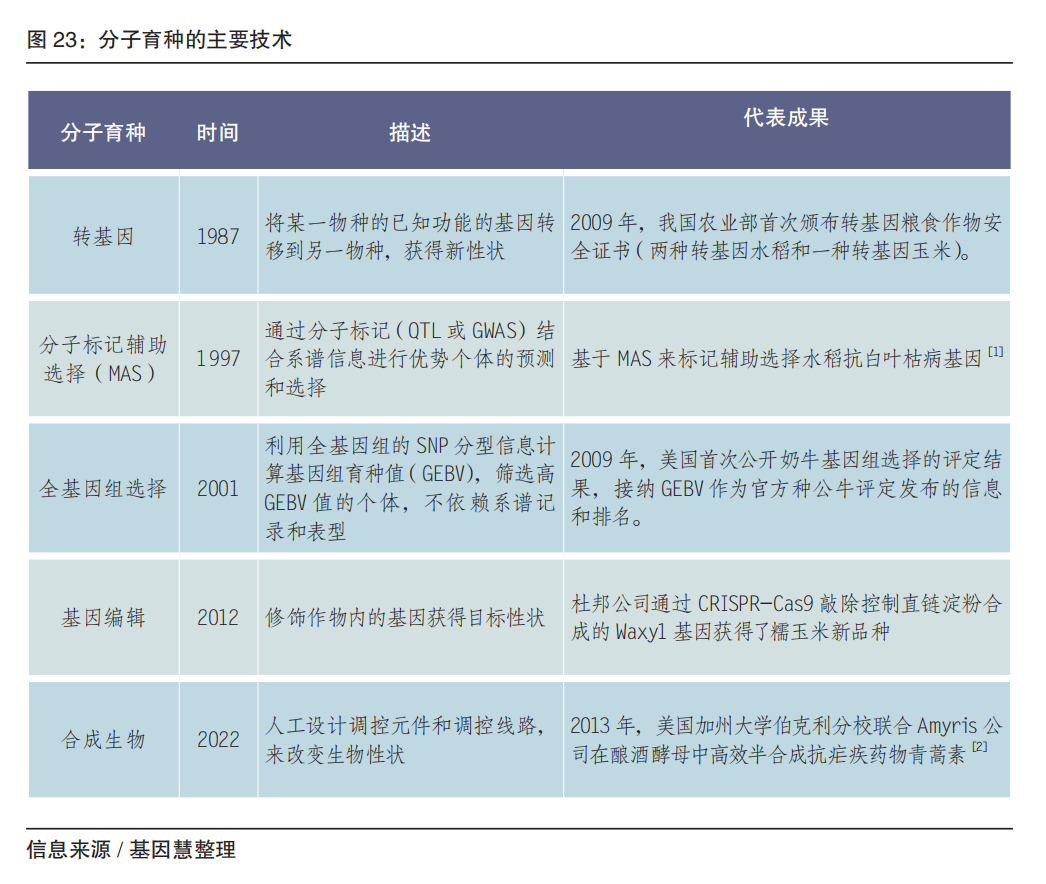Select the 全基因组选择 row label

[103, 489]
